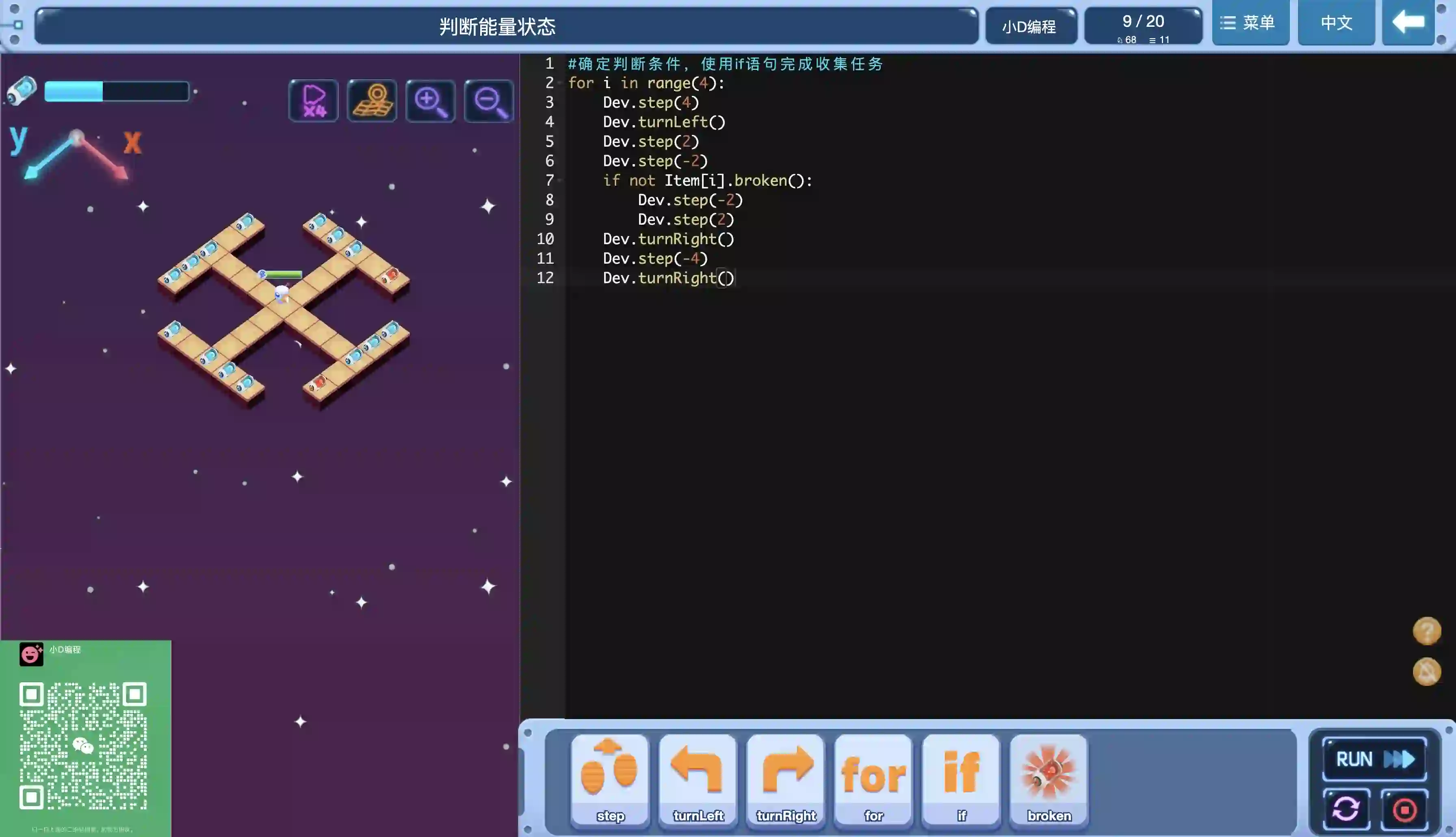Switch language using the 中文 button
This screenshot has height=837, width=1456.
(x=1336, y=23)
